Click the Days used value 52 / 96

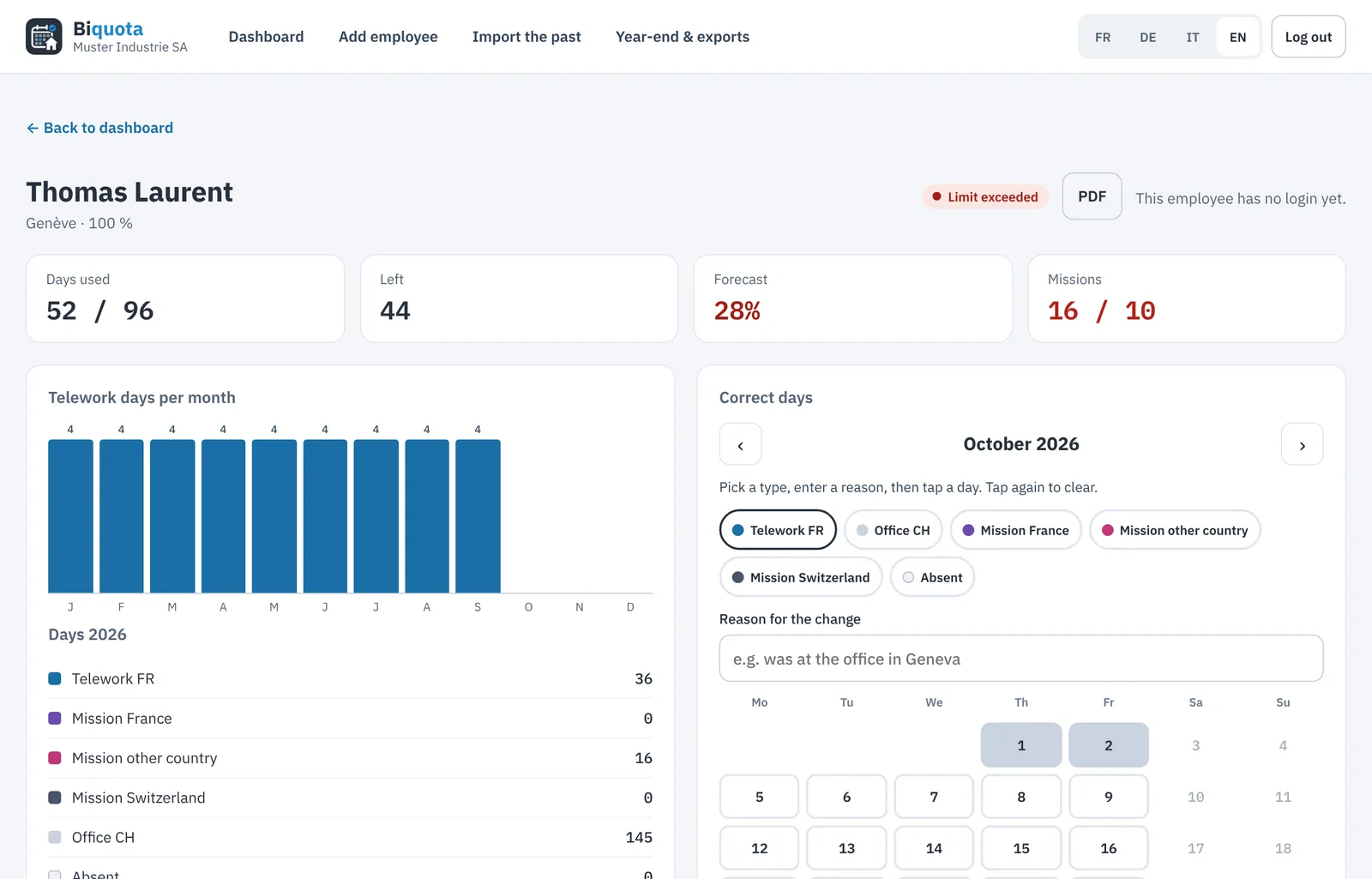100,310
